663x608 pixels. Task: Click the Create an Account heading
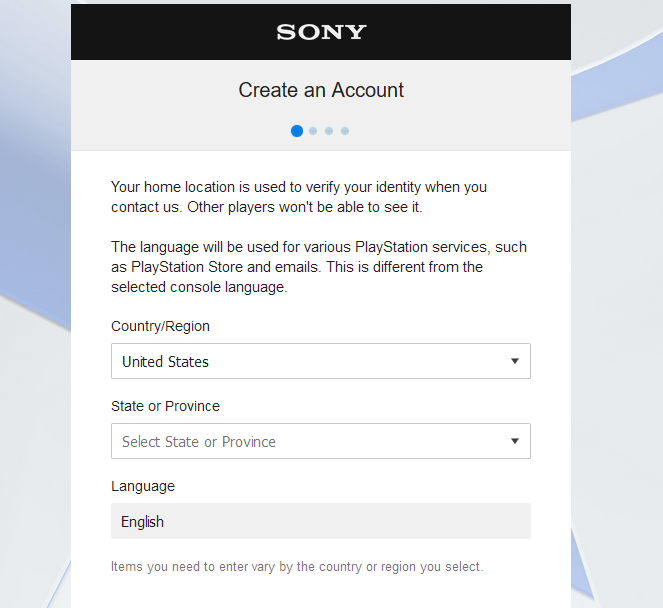(x=321, y=90)
